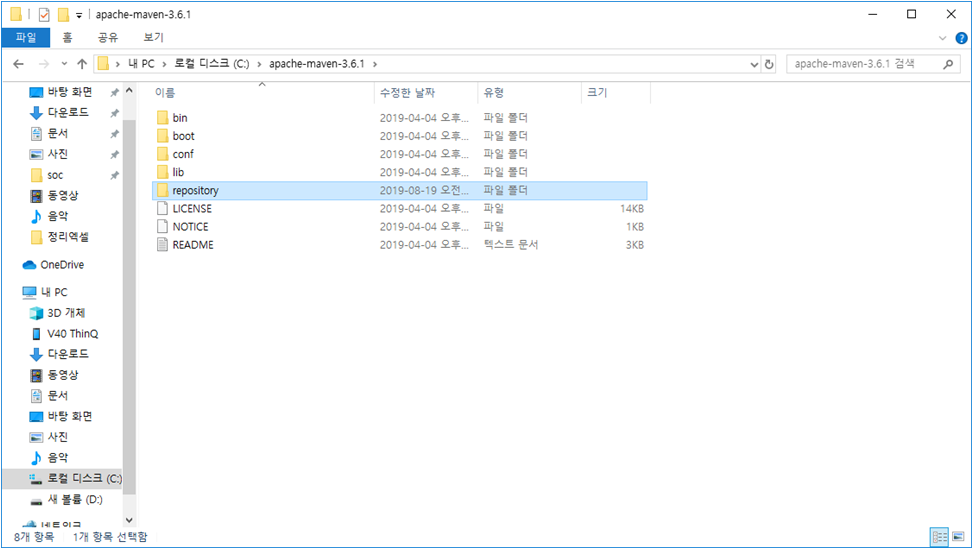The width and height of the screenshot is (973, 549).
Task: Open Quick Access Toolbar customize dropdown
Action: pos(79,15)
